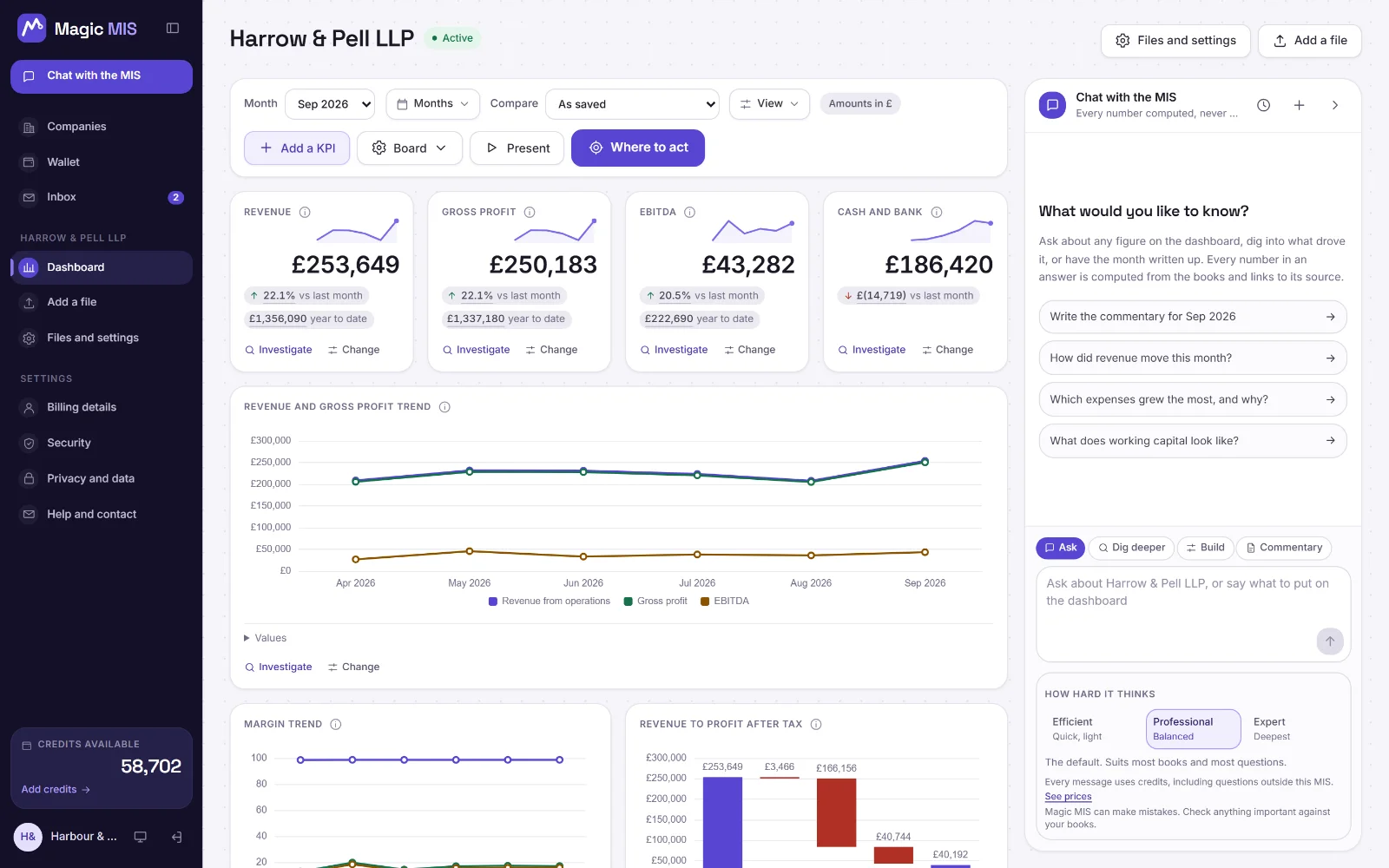Open the View options dropdown
1389x868 pixels.
coord(769,104)
